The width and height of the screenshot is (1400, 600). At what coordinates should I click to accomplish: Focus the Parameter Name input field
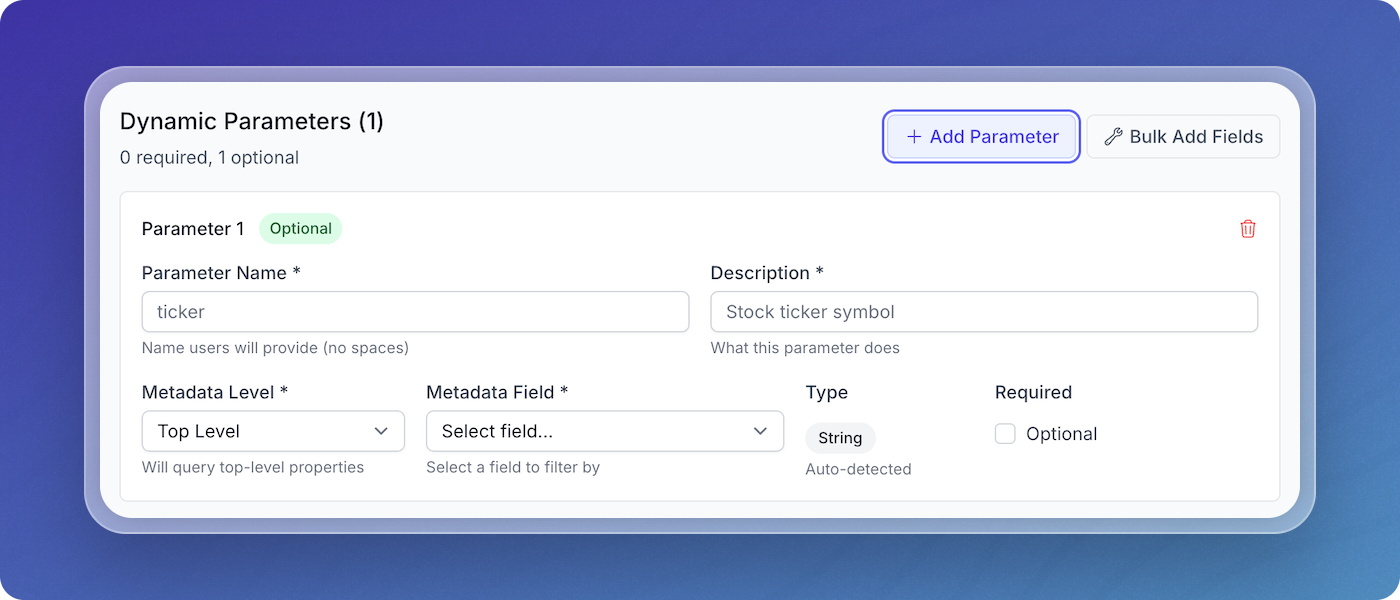(x=415, y=312)
